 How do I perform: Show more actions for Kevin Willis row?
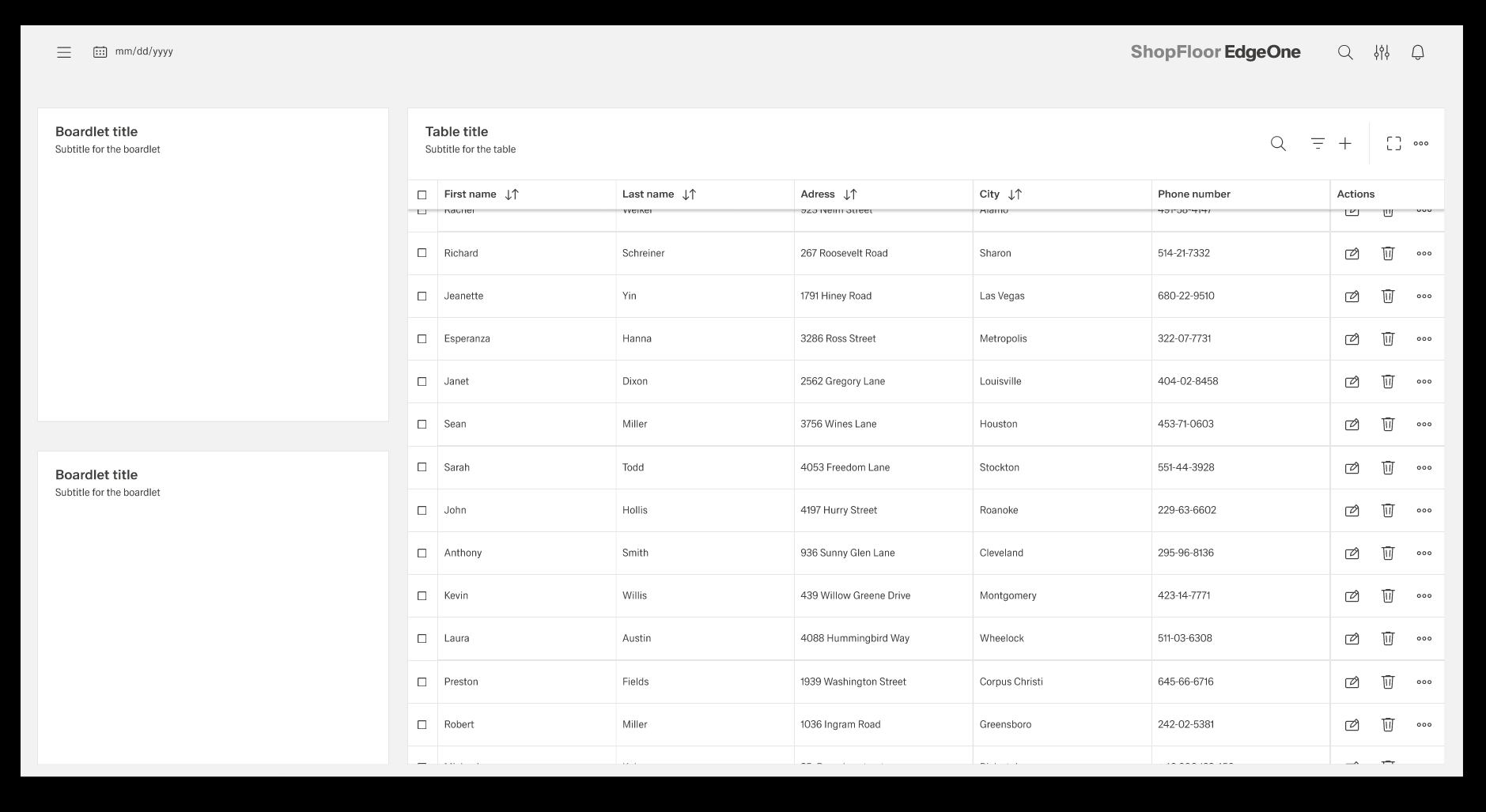coord(1424,595)
